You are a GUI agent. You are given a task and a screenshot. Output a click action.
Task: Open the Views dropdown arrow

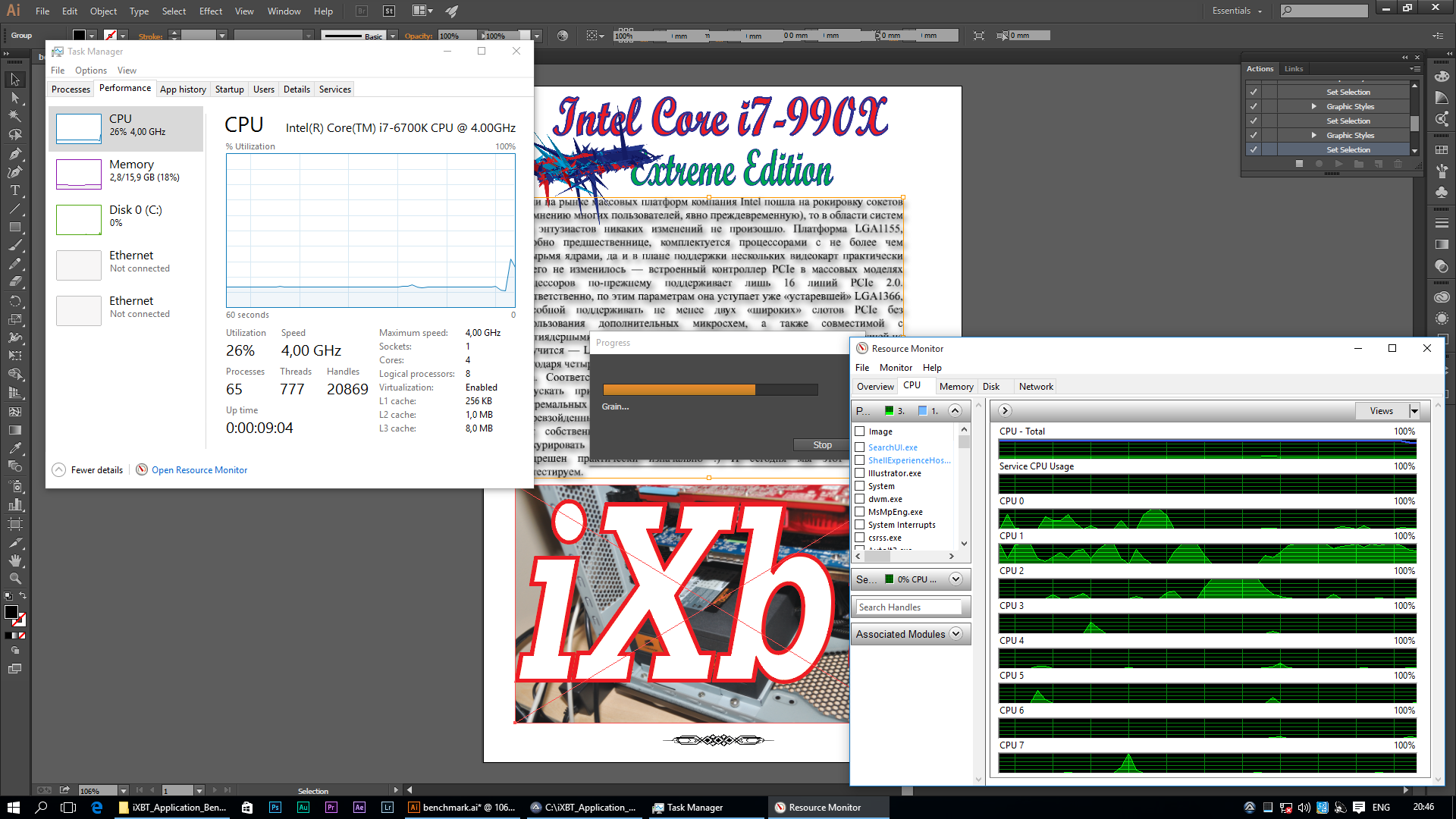pos(1414,411)
